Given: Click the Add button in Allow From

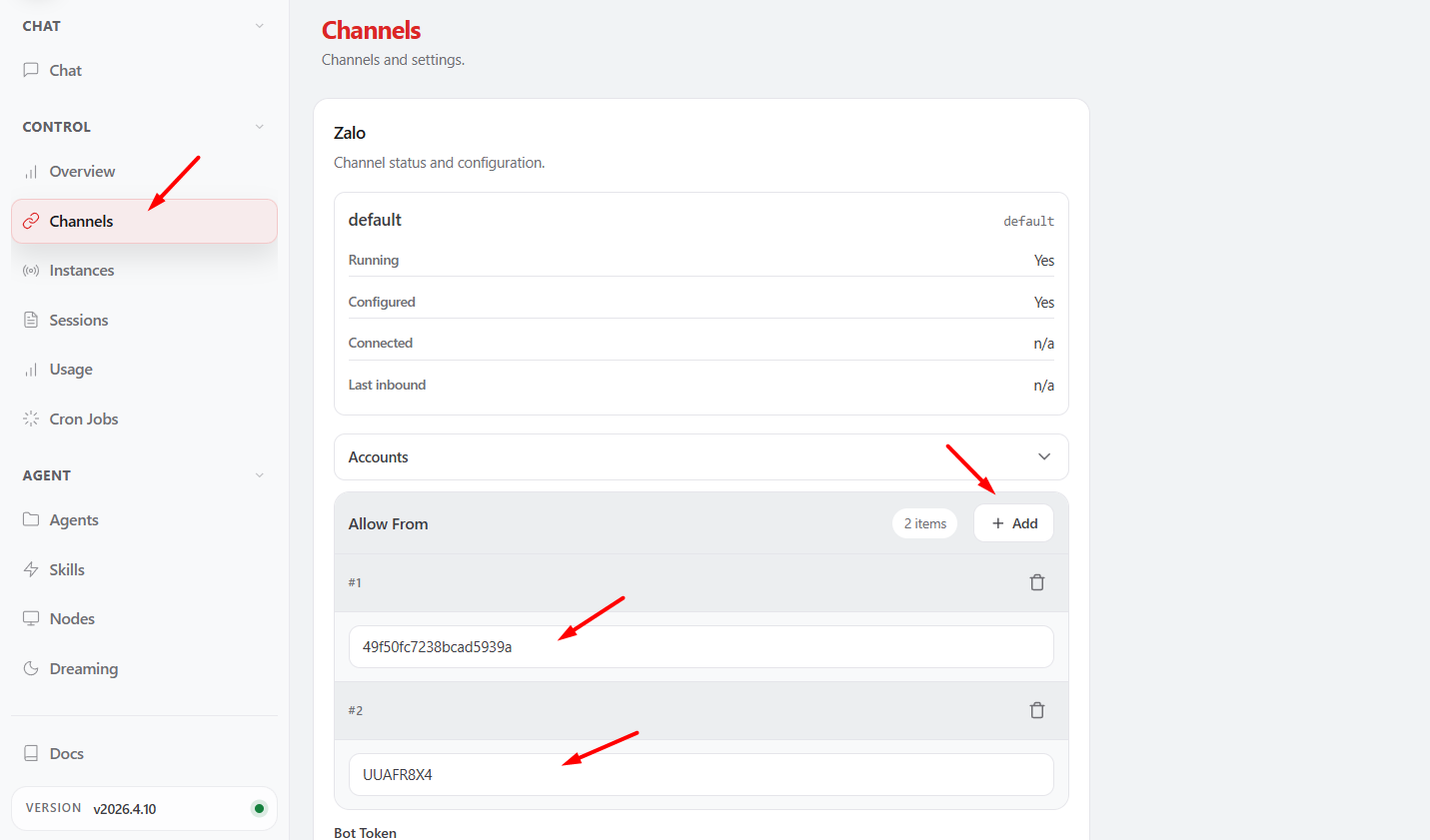Looking at the screenshot, I should tap(1013, 522).
